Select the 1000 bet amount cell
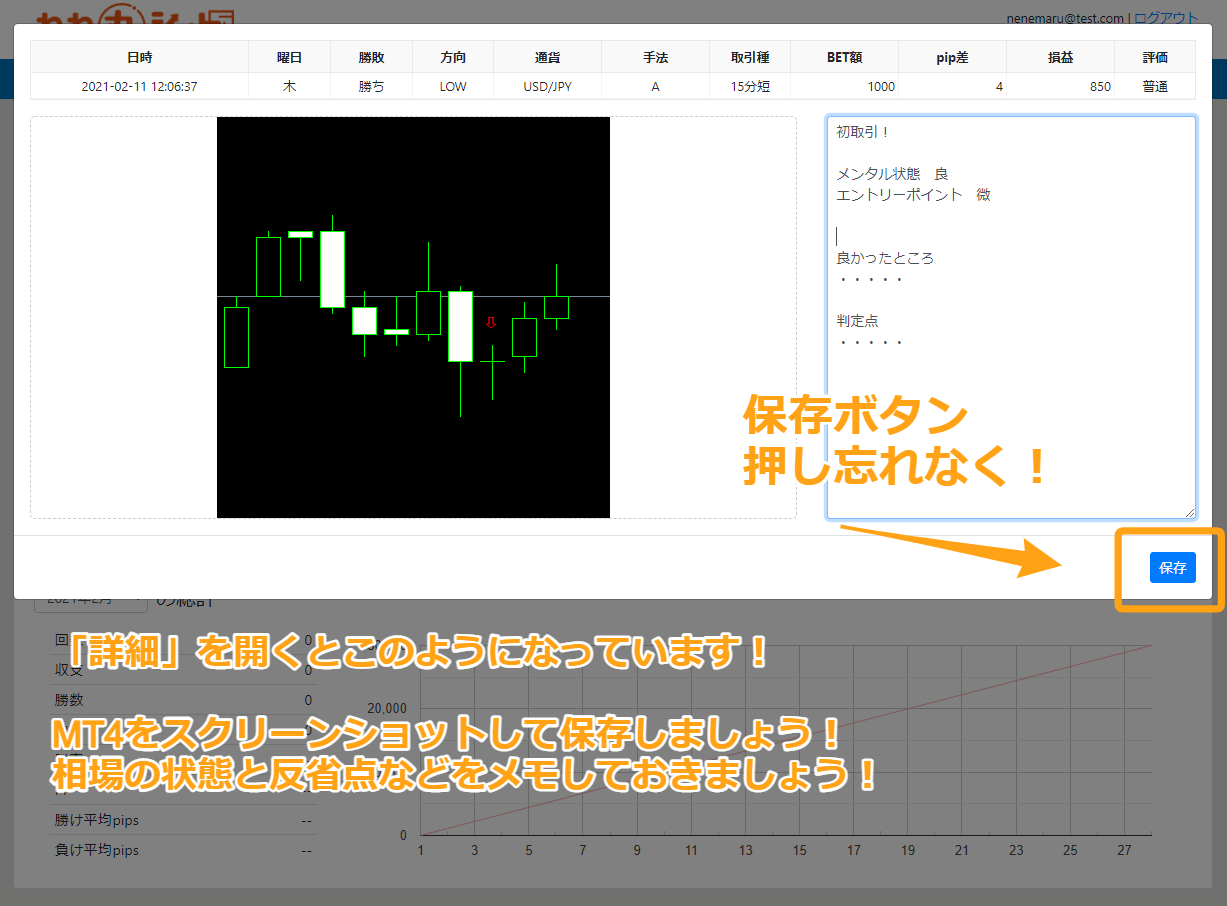 pos(845,86)
